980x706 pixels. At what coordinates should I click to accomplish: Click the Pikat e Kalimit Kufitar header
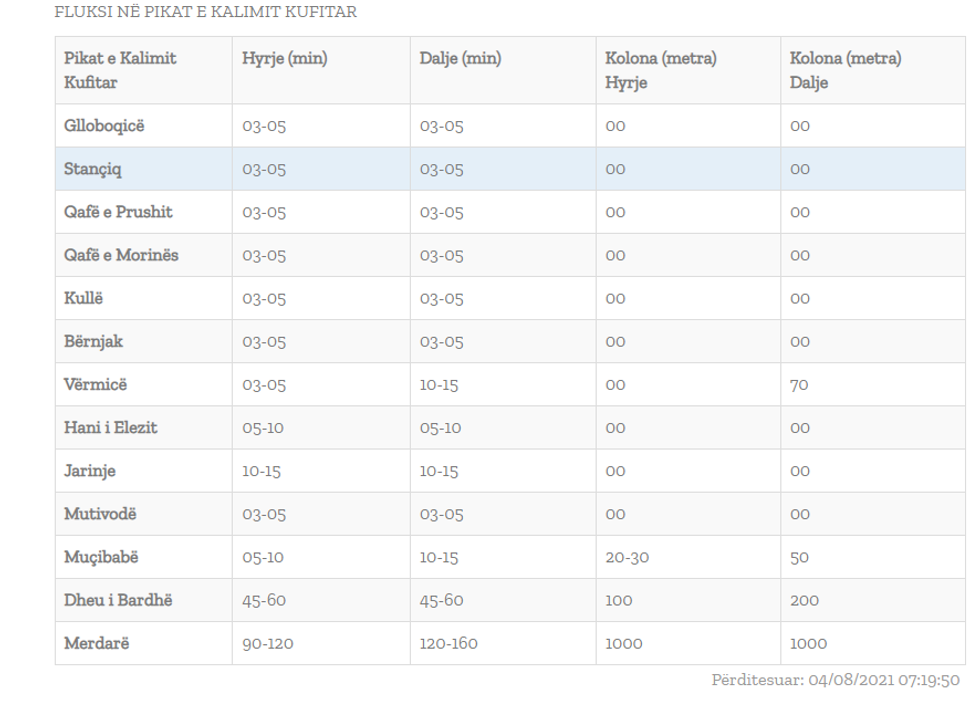[120, 70]
